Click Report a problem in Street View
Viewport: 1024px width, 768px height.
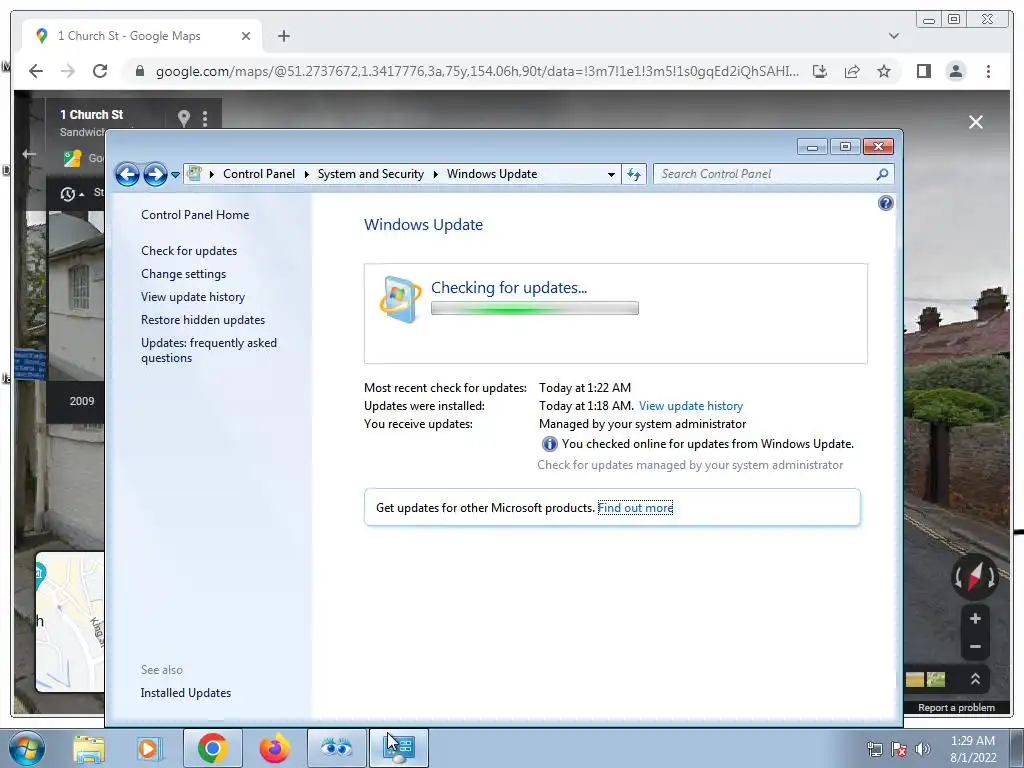pyautogui.click(x=956, y=708)
